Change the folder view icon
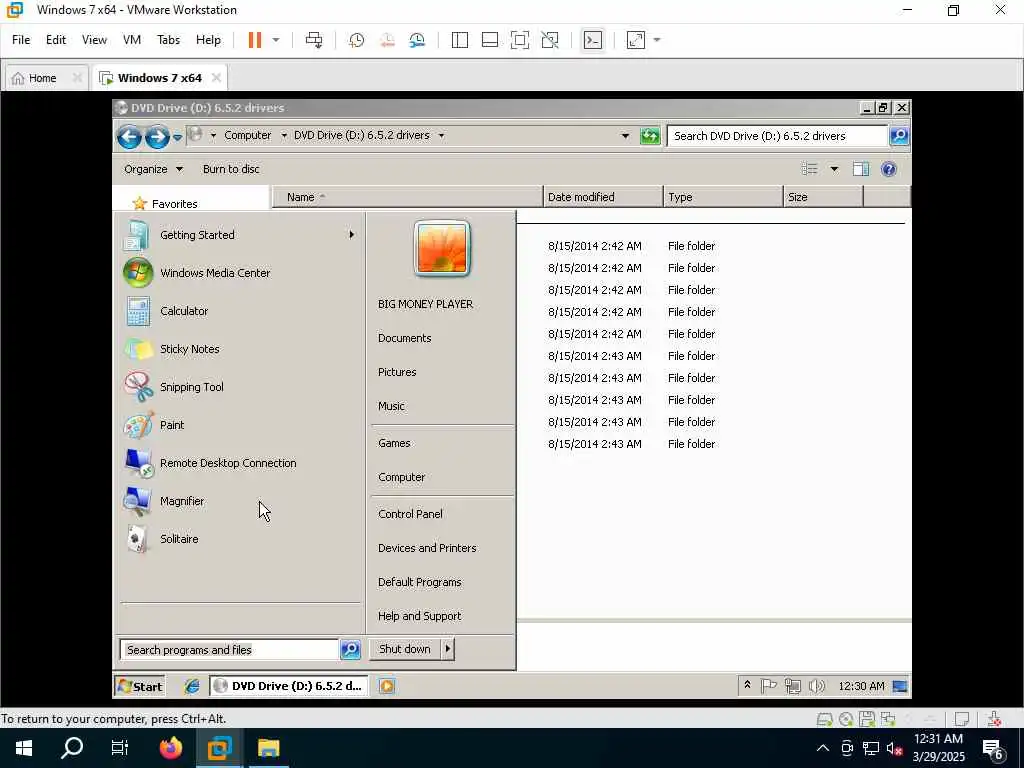Screen dimensions: 1024x768 810,169
